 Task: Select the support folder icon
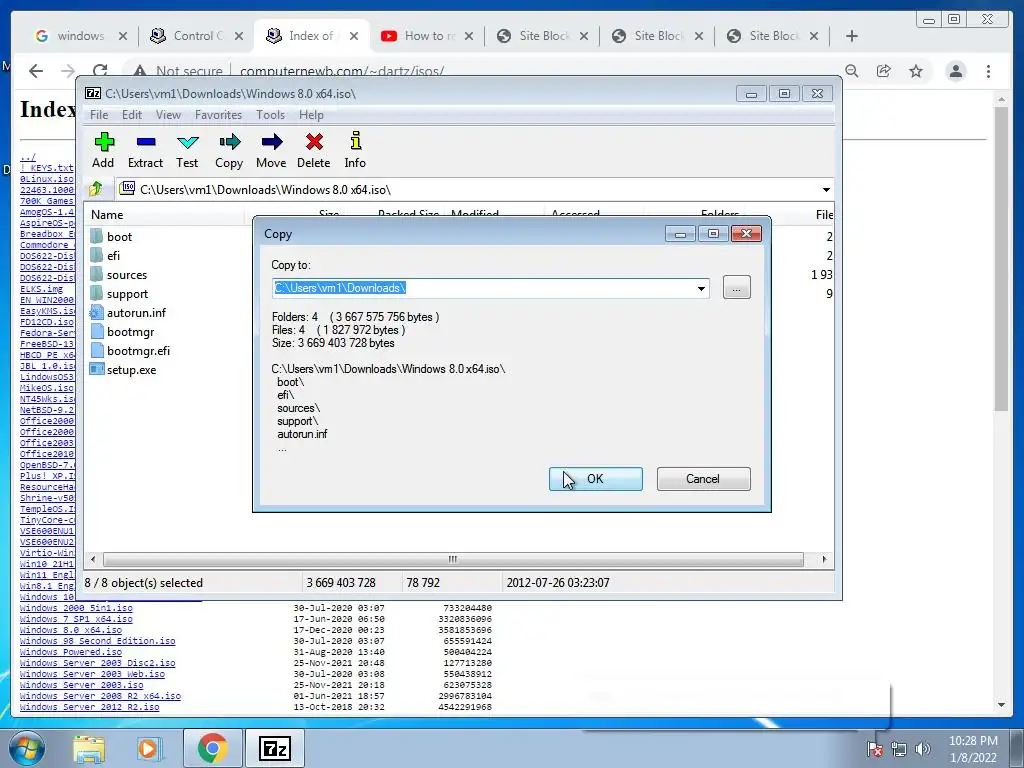coord(97,293)
